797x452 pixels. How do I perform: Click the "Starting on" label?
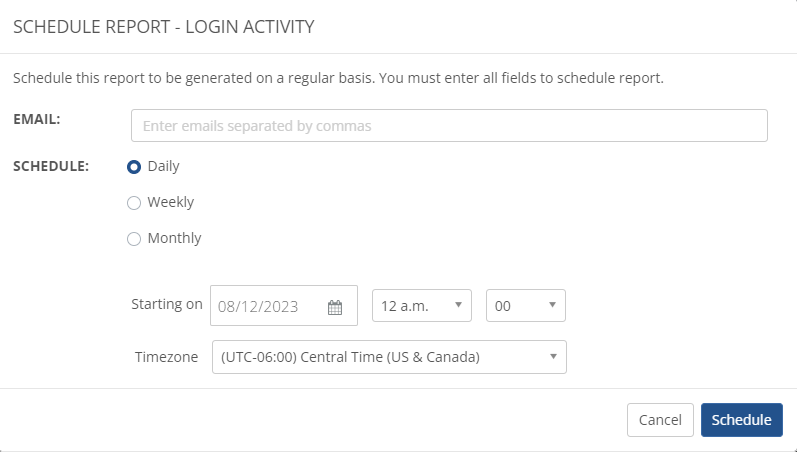click(167, 304)
